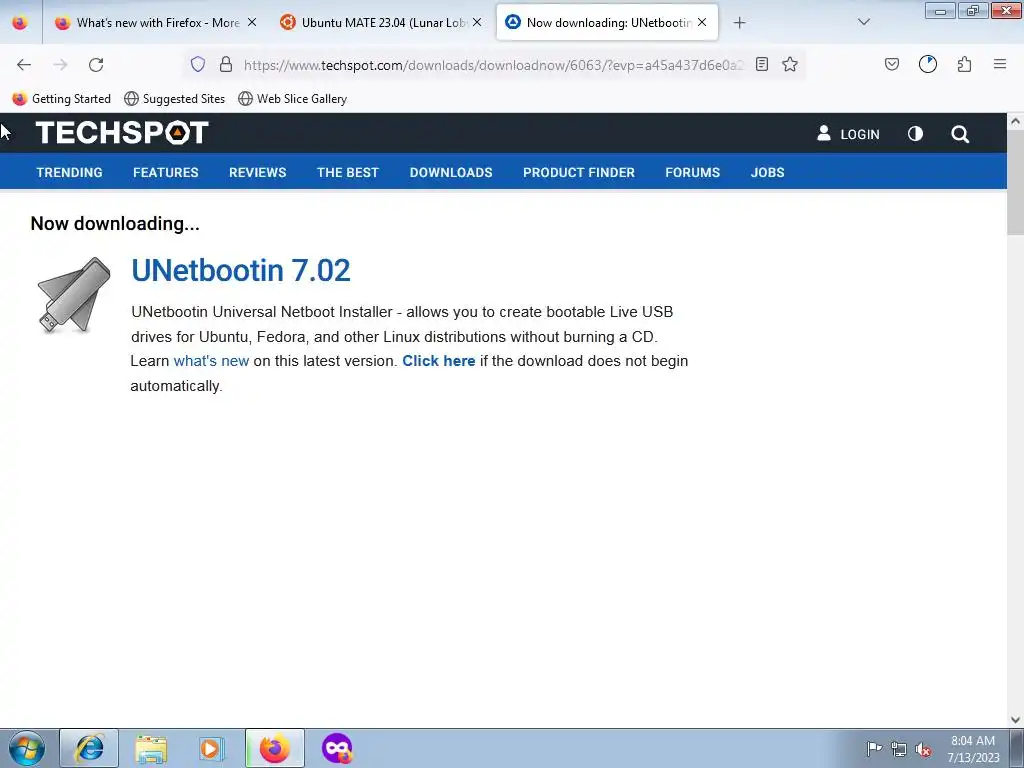Open the downloads progress indicator

[928, 64]
